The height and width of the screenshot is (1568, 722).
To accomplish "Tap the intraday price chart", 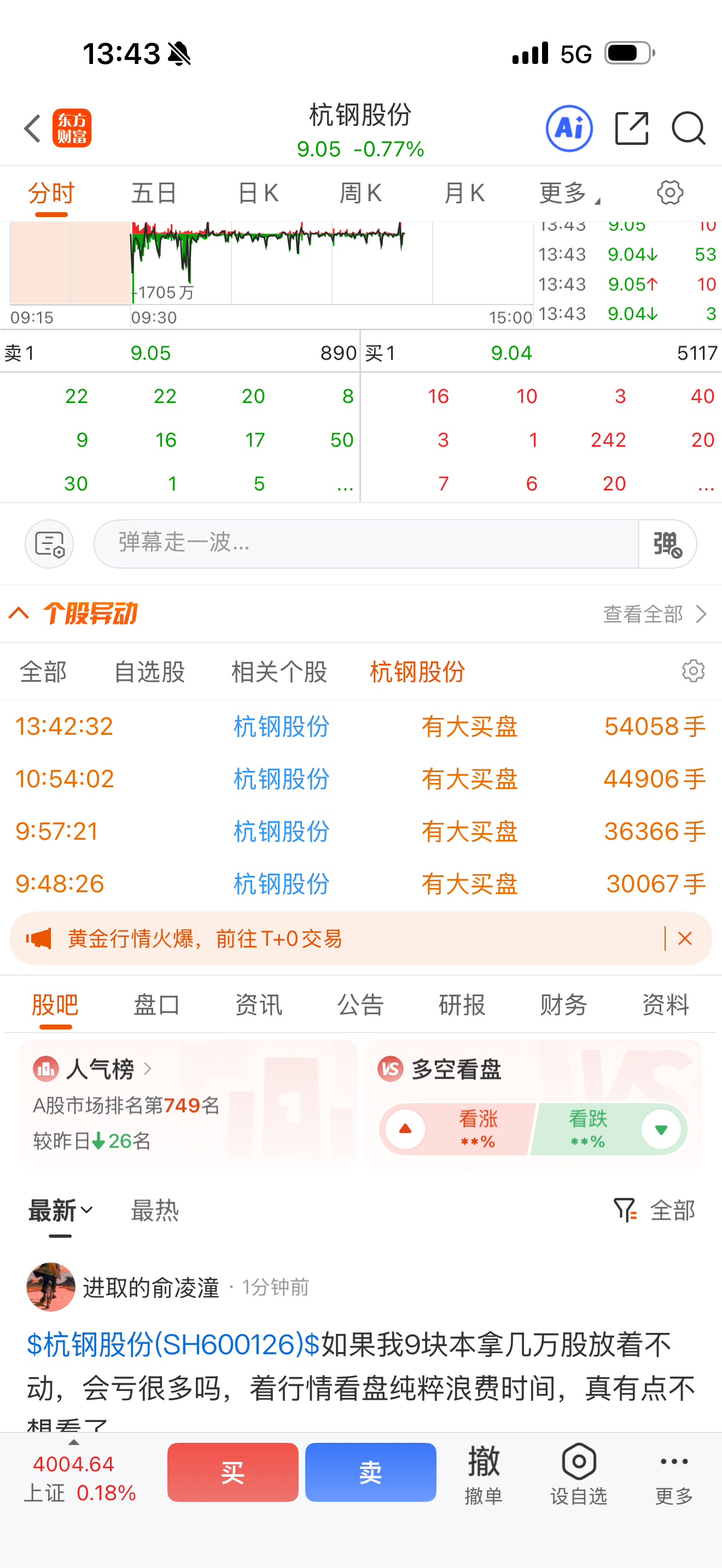I will [x=271, y=263].
